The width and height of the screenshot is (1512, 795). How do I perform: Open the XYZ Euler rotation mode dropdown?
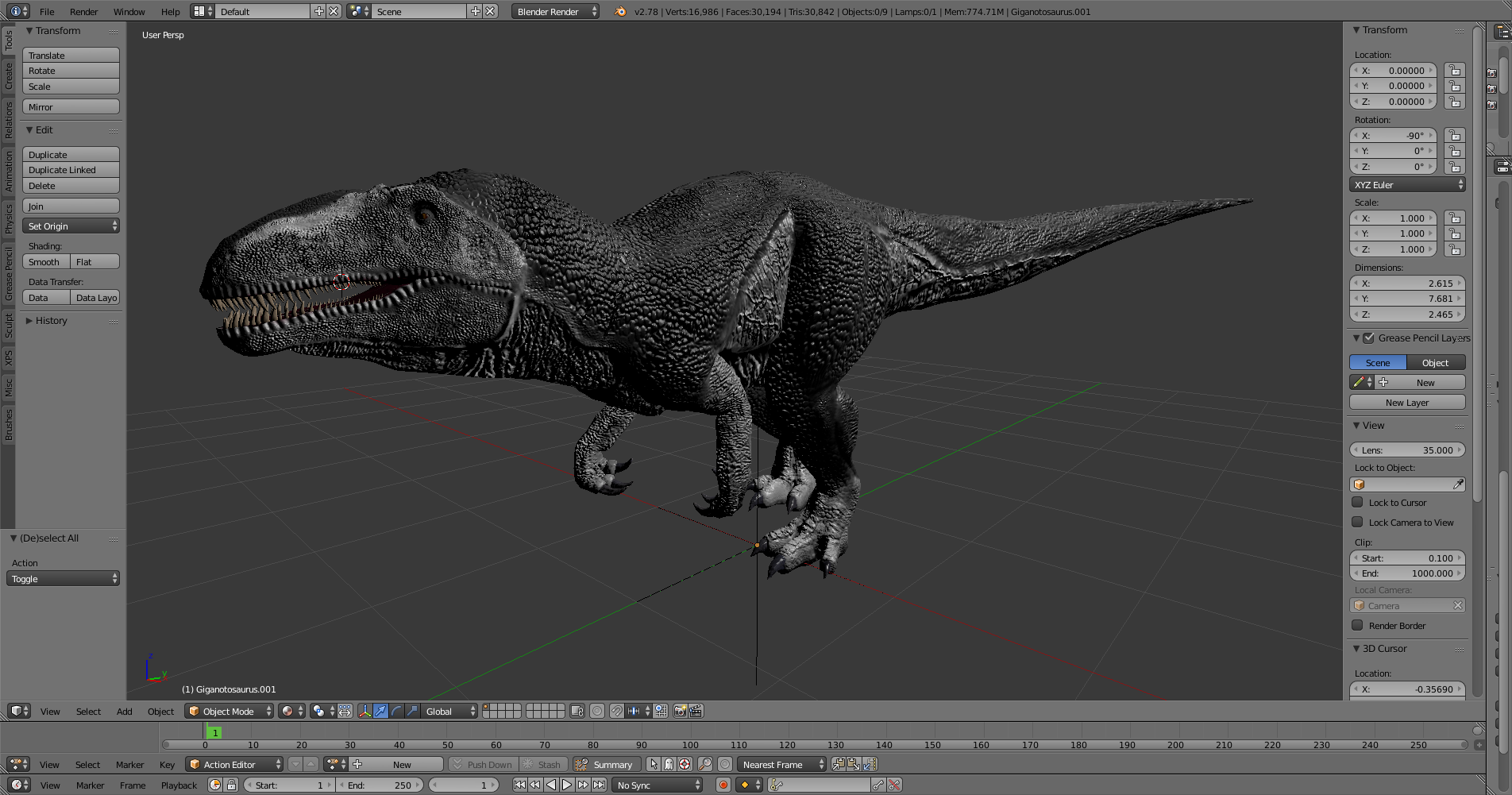(1407, 185)
